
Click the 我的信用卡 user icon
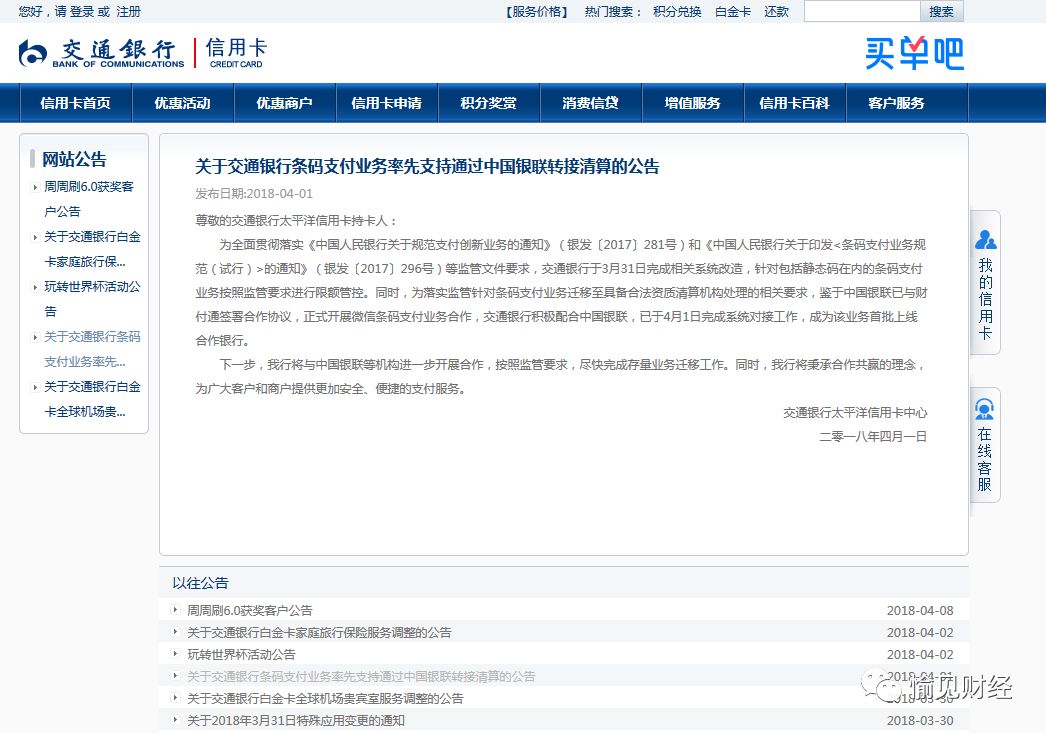click(985, 239)
